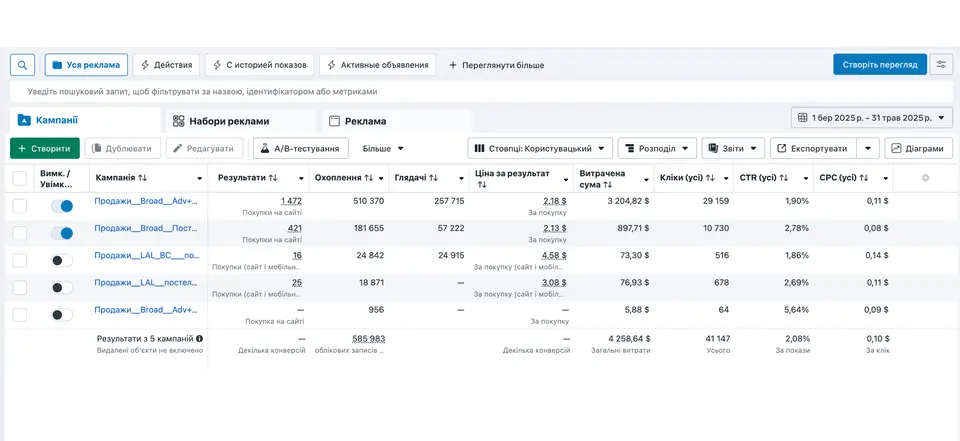Tick checkbox for campaign with 1 472 results

20,206
